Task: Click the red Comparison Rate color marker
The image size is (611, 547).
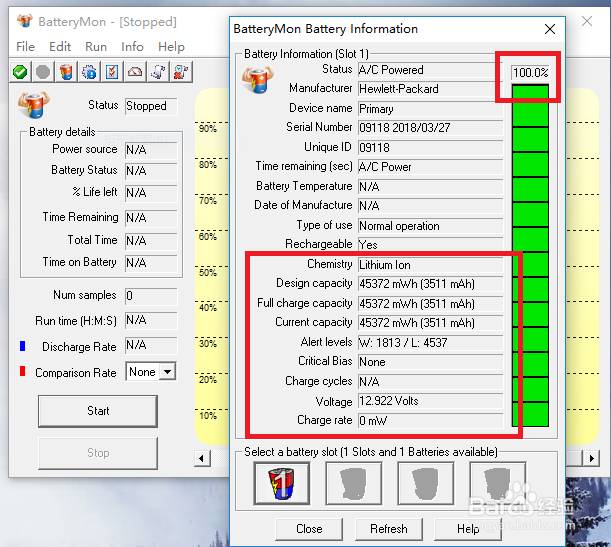Action: (23, 371)
